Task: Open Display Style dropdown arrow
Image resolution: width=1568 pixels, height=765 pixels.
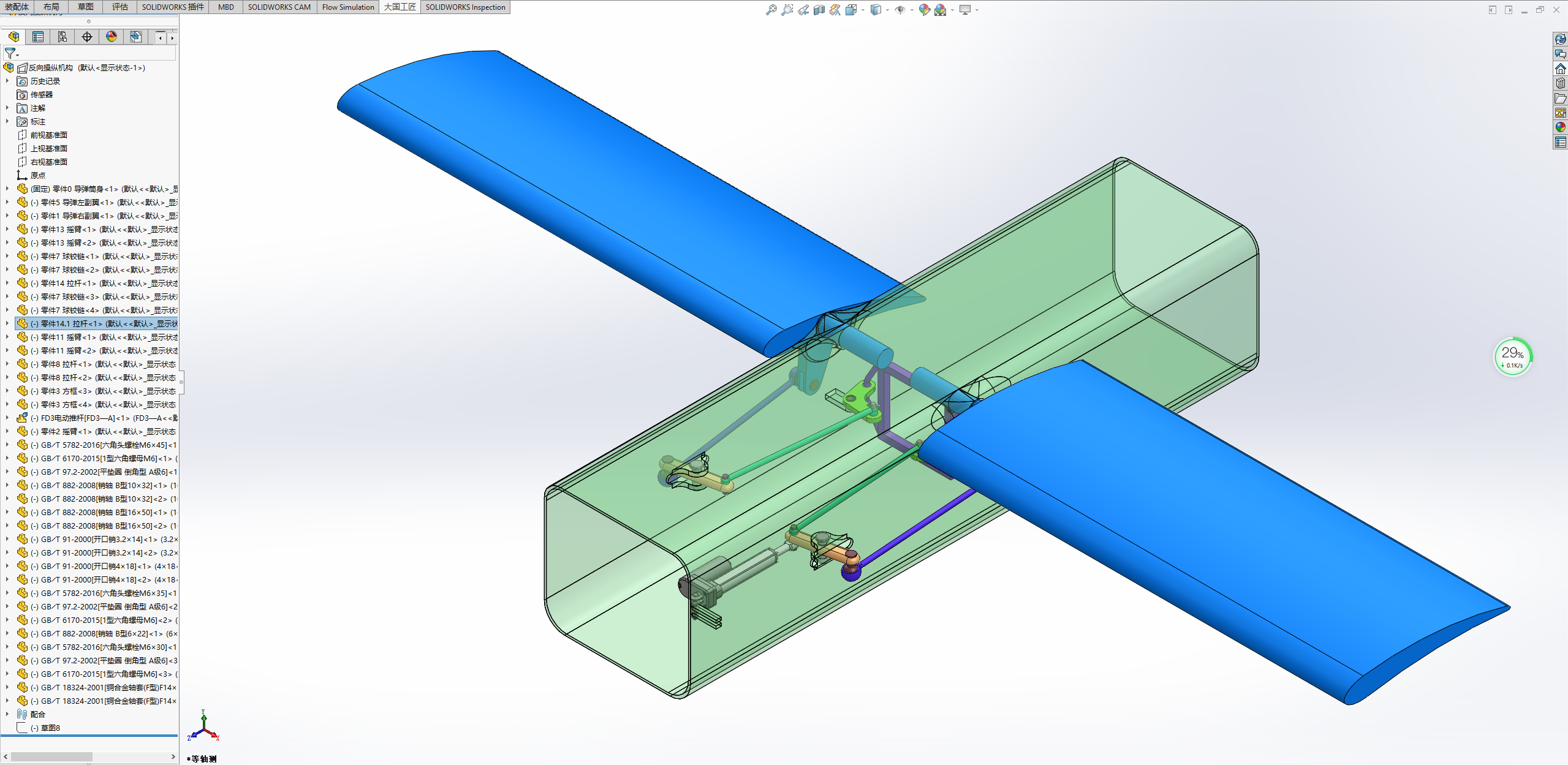Action: click(887, 10)
